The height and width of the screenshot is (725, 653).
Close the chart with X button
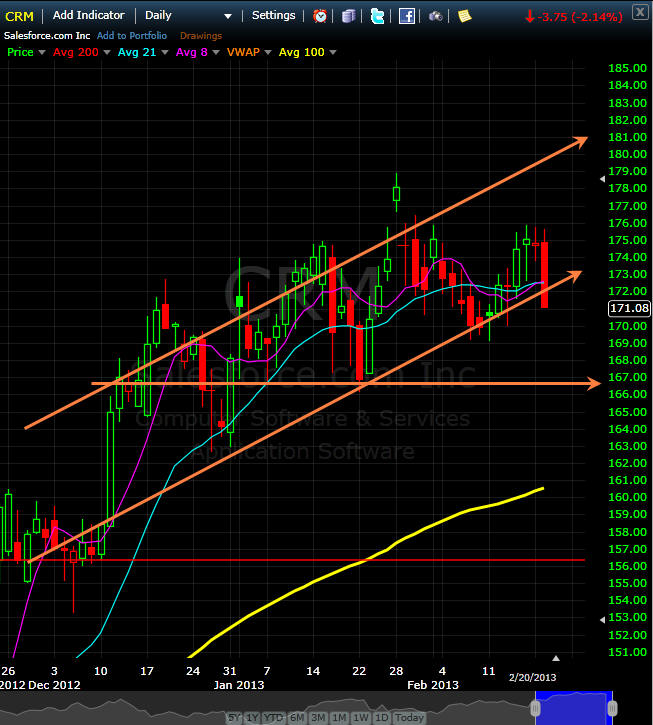tap(641, 12)
